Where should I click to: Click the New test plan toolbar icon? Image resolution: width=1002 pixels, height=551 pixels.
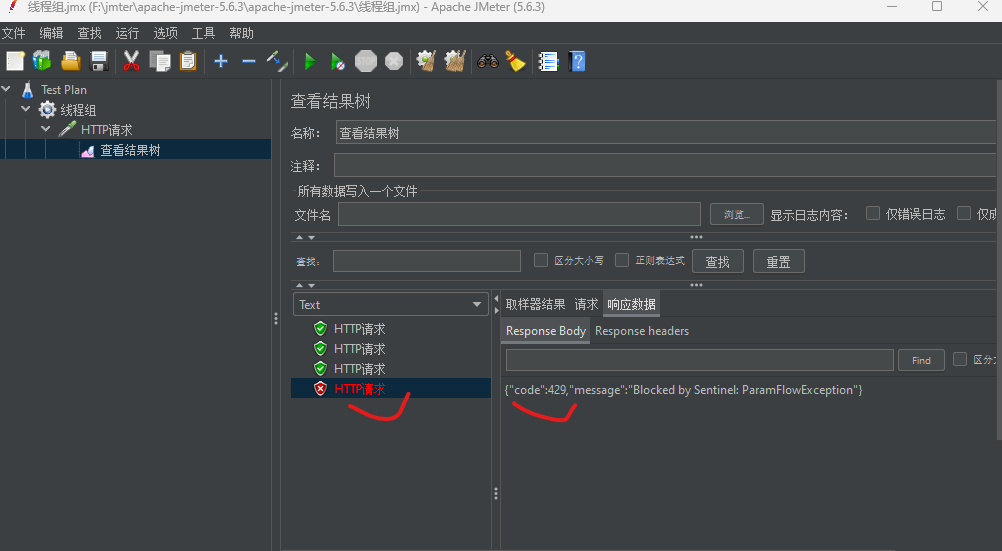15,61
